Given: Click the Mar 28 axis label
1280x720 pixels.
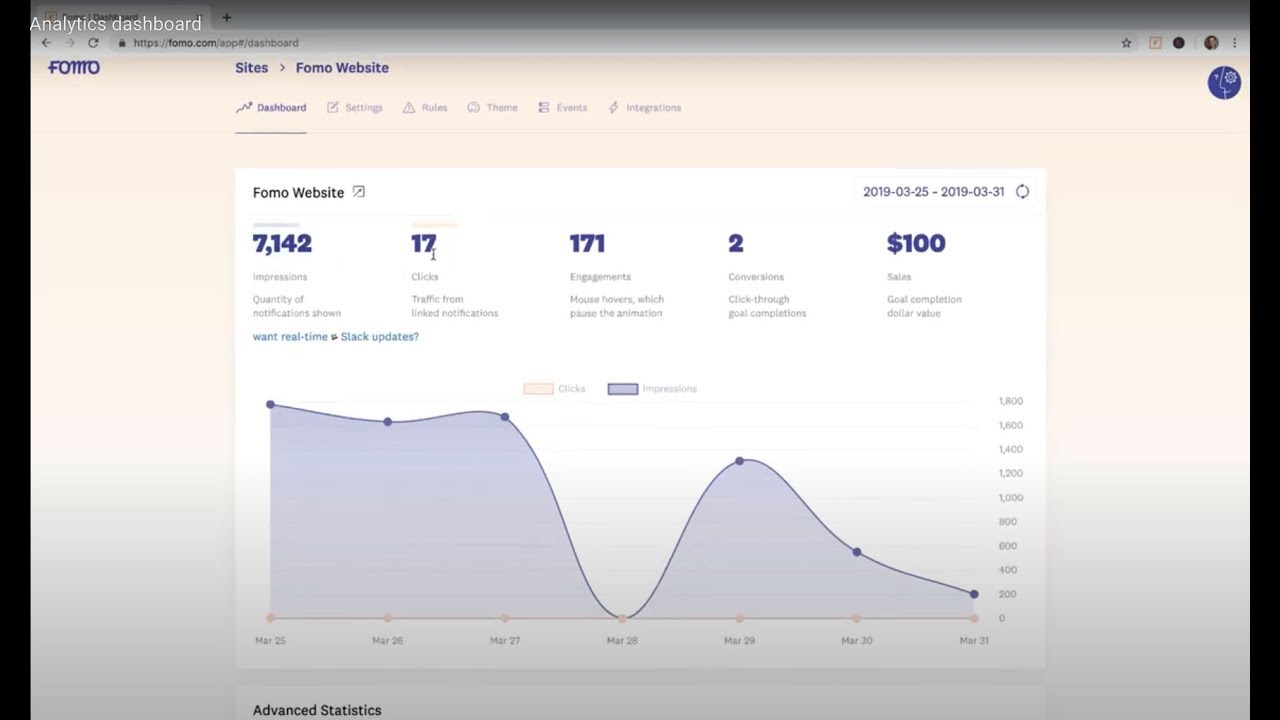Looking at the screenshot, I should pos(622,640).
